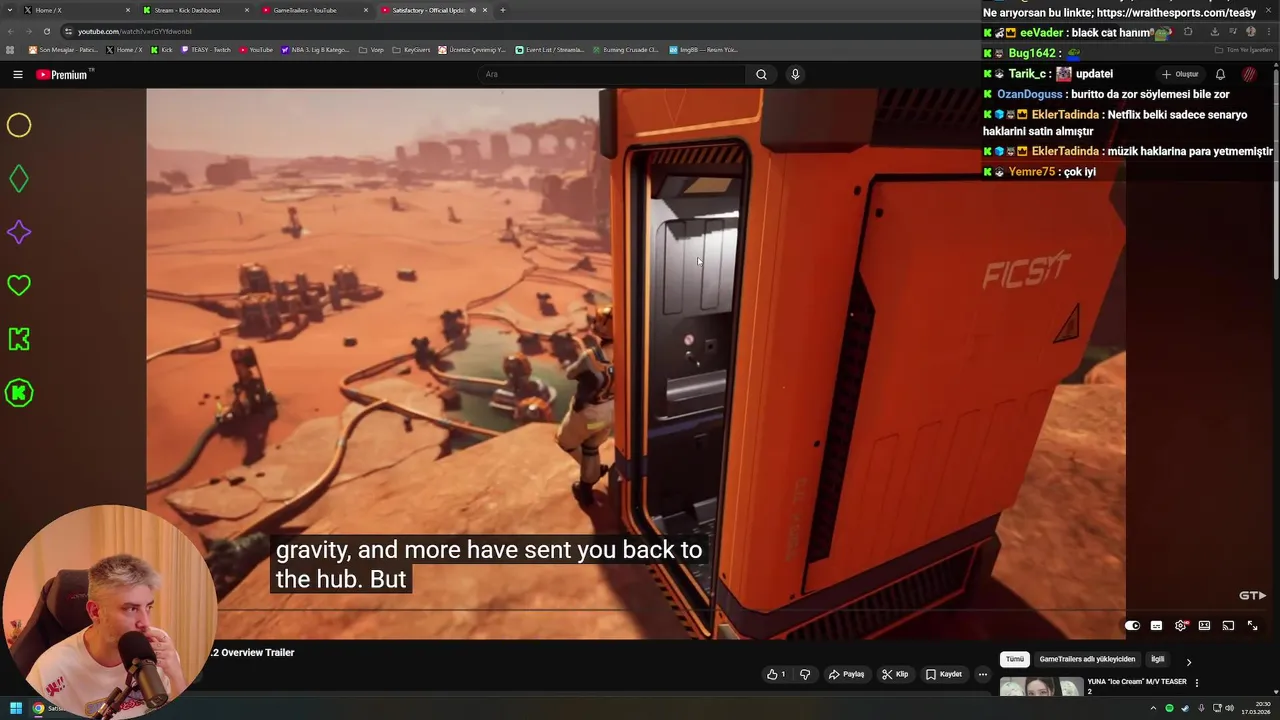The width and height of the screenshot is (1280, 720).
Task: Open the account avatar menu on YouTube
Action: pos(1249,74)
